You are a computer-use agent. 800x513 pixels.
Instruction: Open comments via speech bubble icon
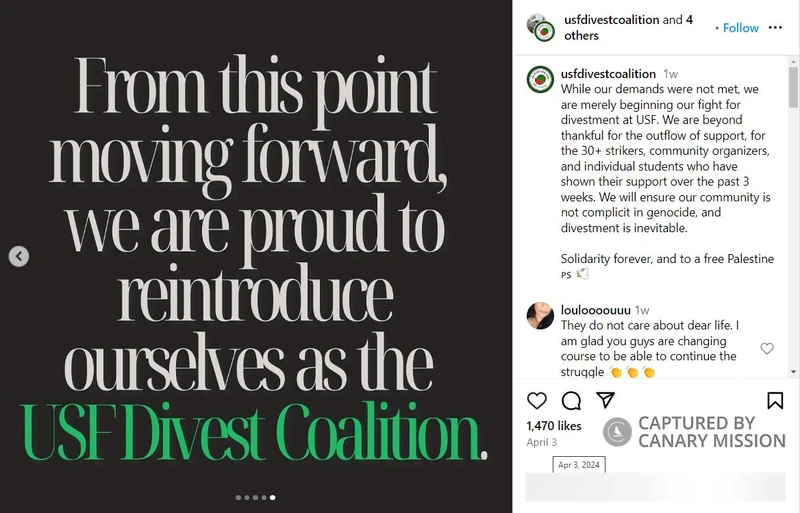tap(571, 401)
